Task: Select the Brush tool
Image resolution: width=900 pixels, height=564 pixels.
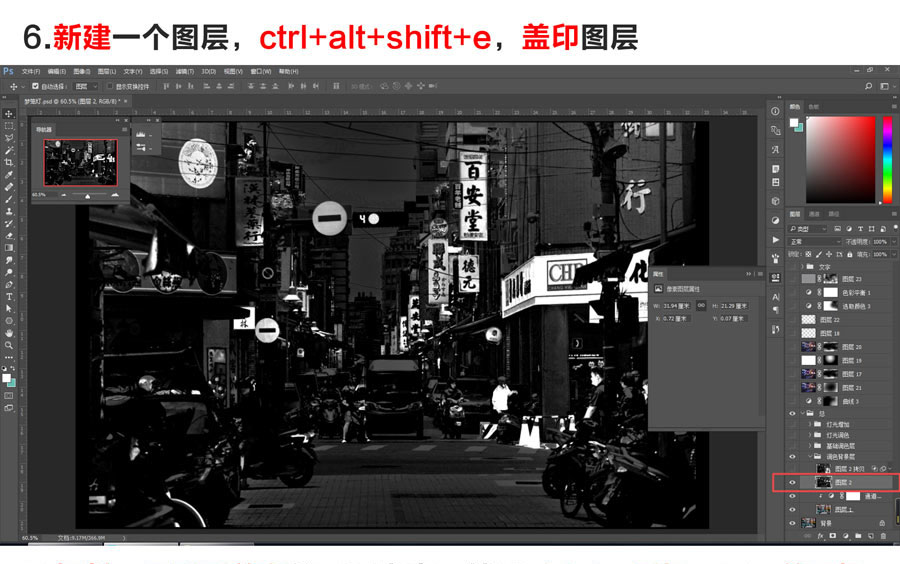Action: (x=9, y=199)
